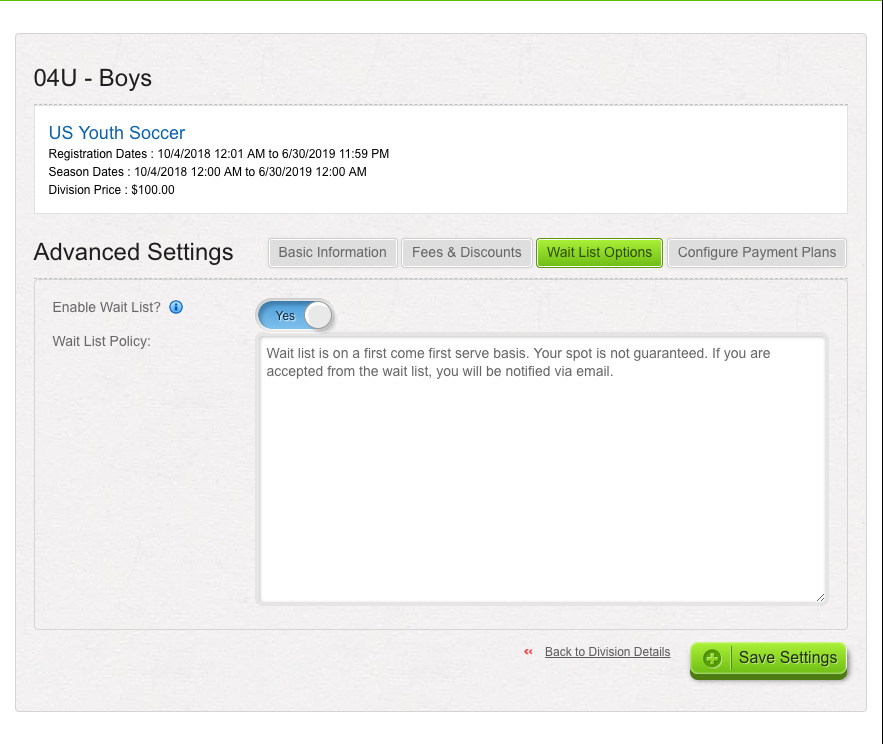Click the Division Price $100.00 text

pos(112,190)
